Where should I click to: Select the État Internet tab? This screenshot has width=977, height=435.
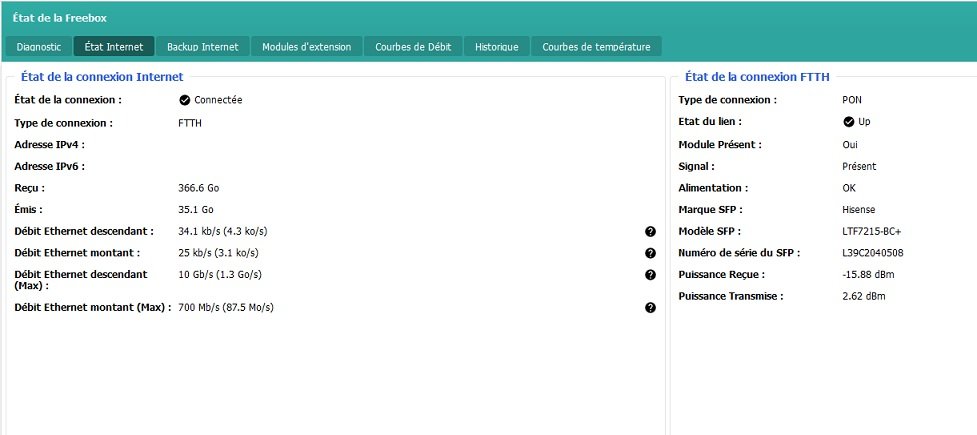point(113,47)
